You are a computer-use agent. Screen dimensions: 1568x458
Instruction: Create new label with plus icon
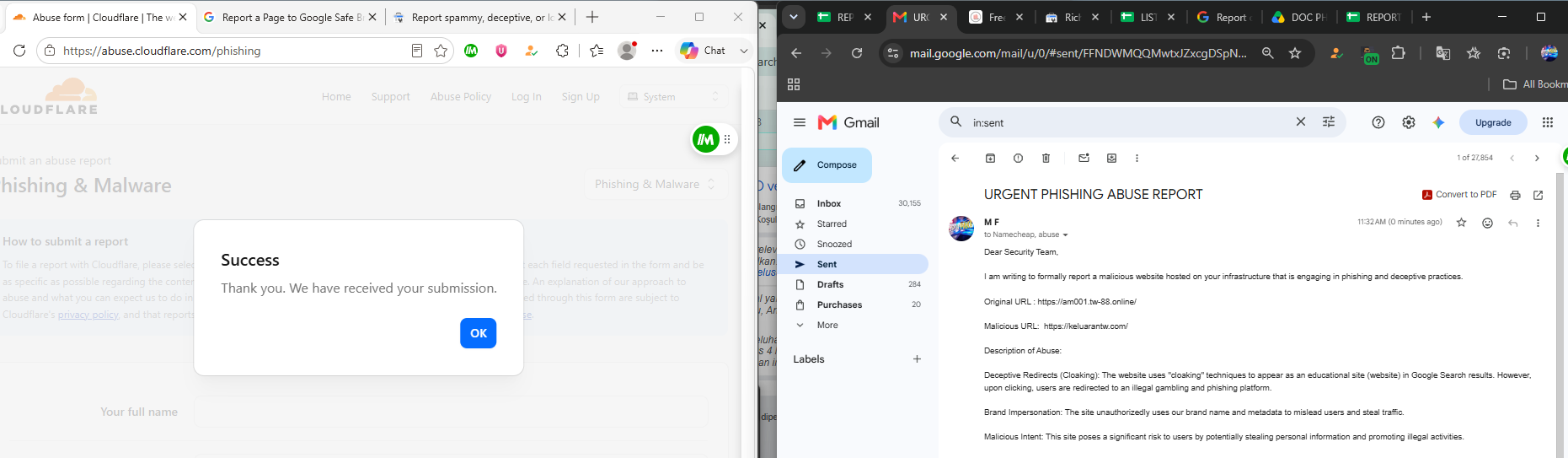917,359
